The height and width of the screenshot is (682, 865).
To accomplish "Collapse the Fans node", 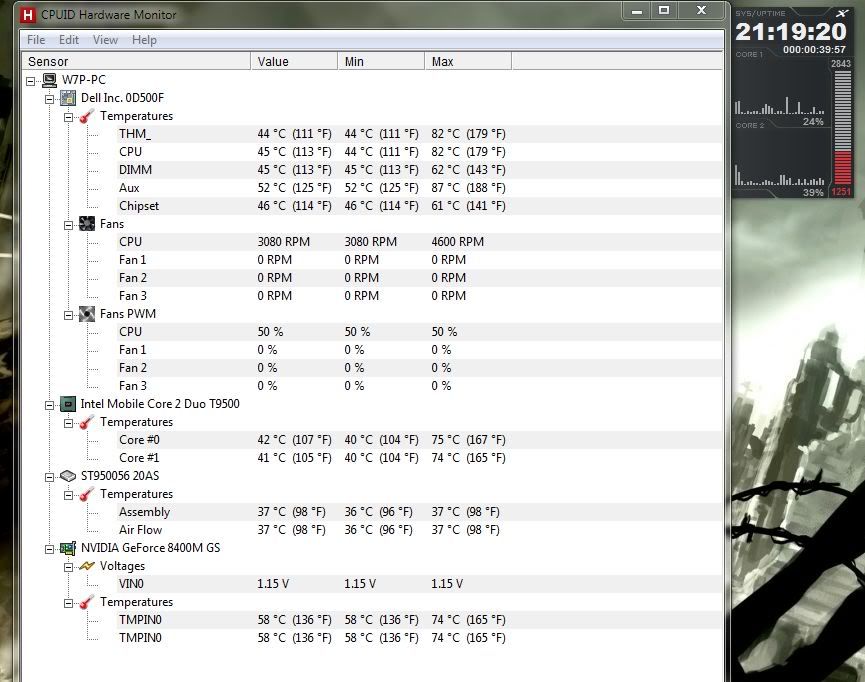I will [68, 225].
